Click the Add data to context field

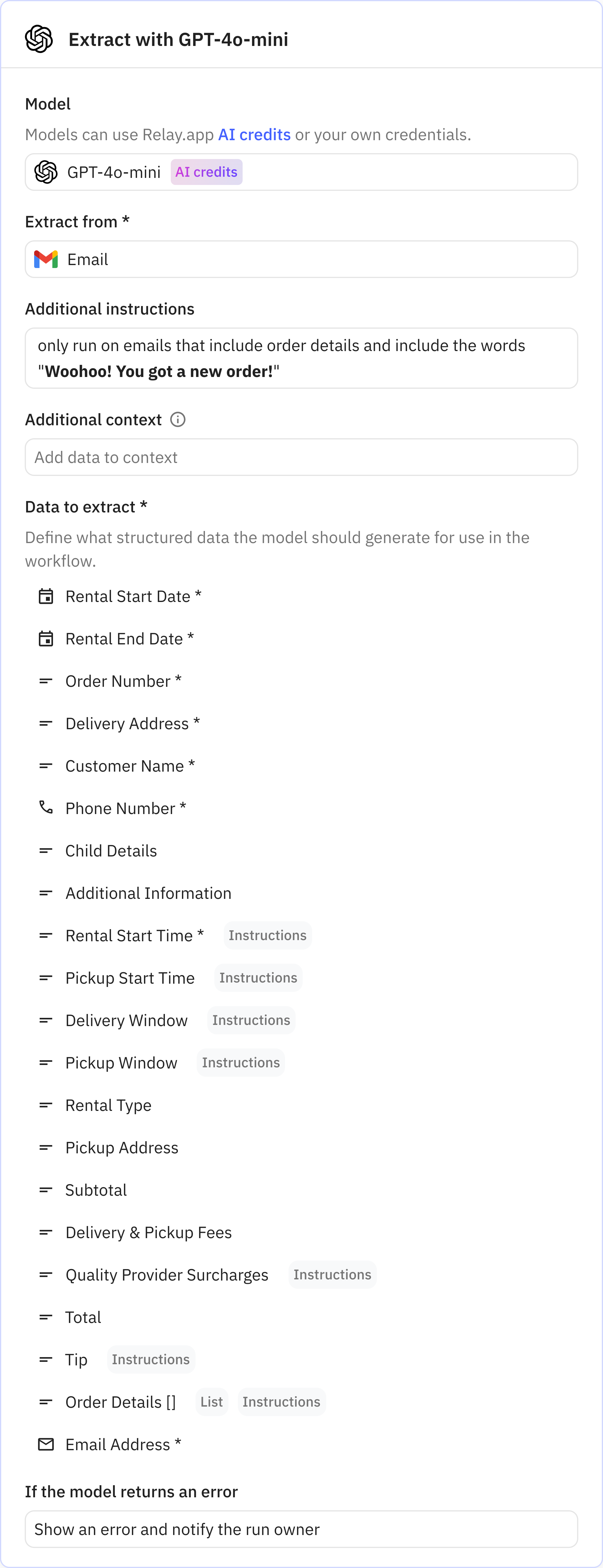(x=301, y=457)
